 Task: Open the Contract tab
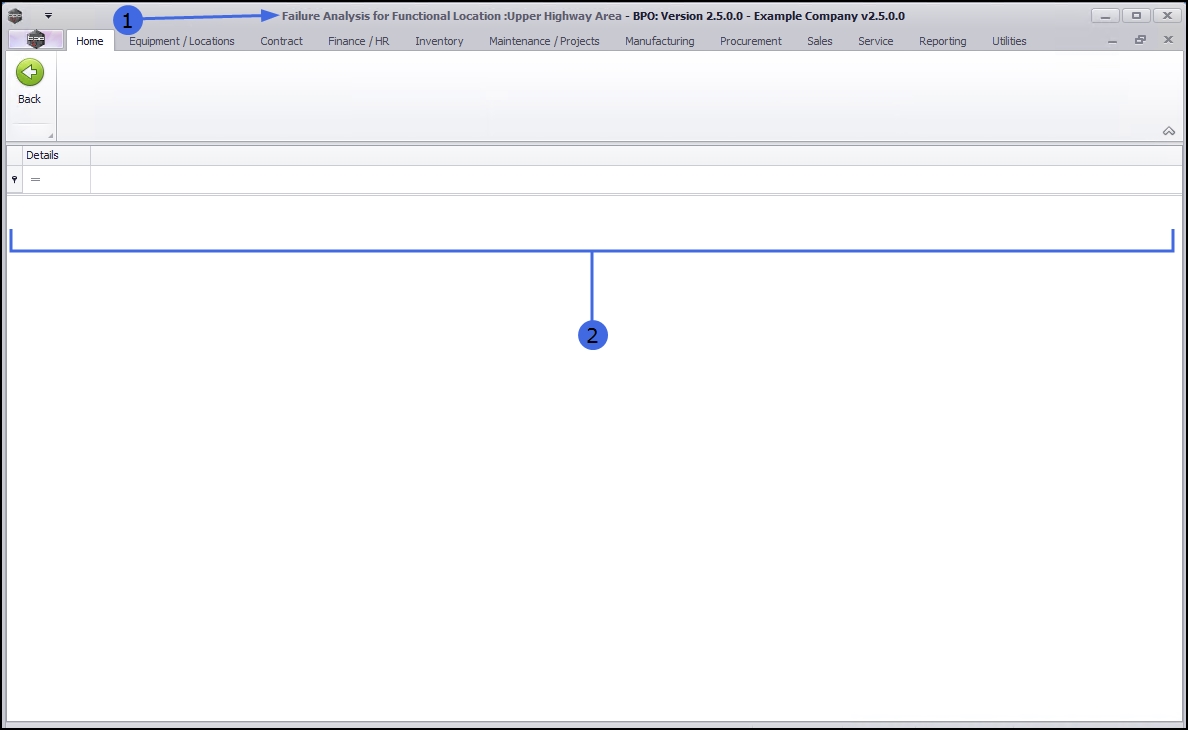tap(281, 41)
